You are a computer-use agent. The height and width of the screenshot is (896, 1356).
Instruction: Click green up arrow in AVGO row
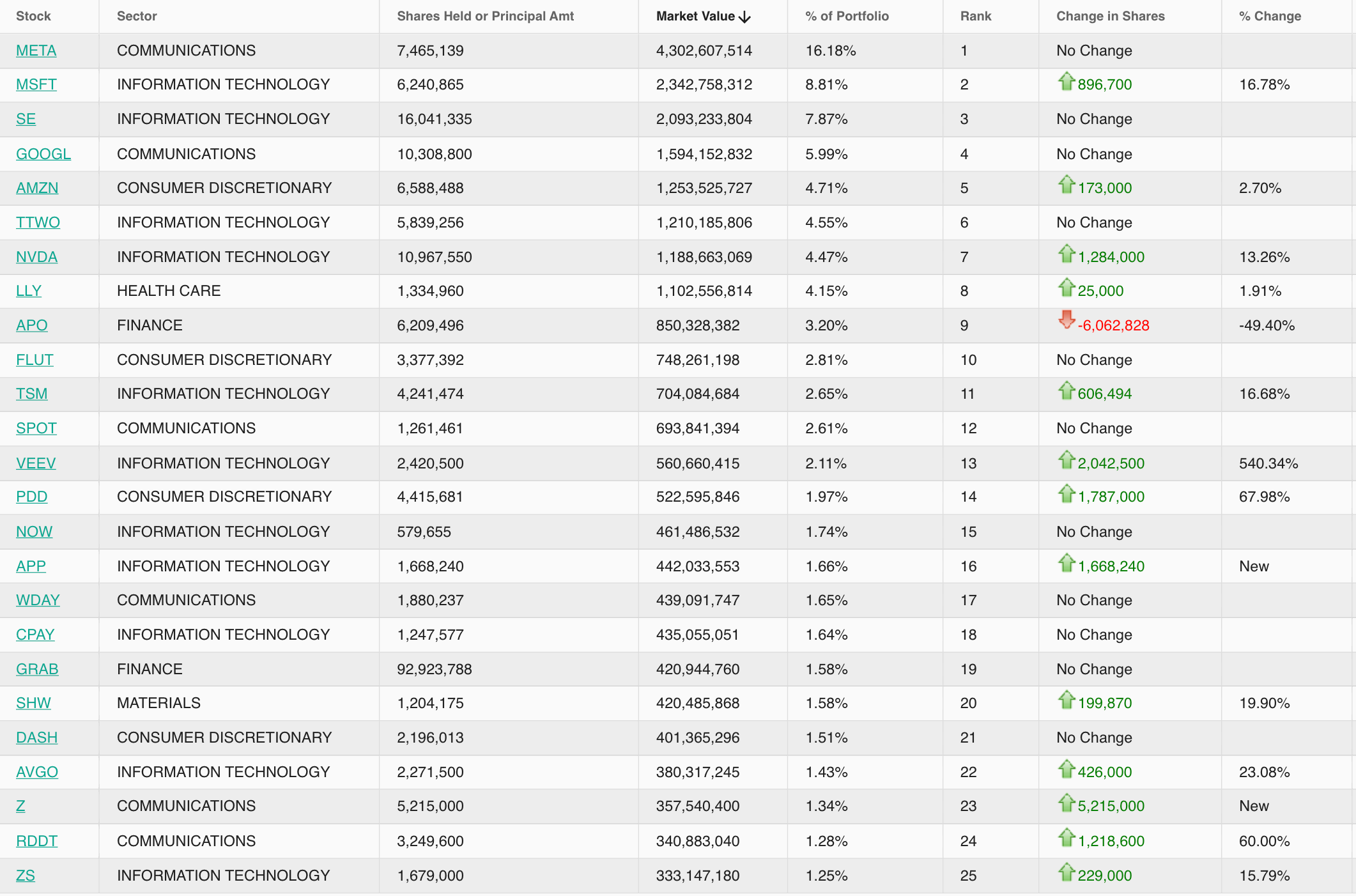[1067, 769]
